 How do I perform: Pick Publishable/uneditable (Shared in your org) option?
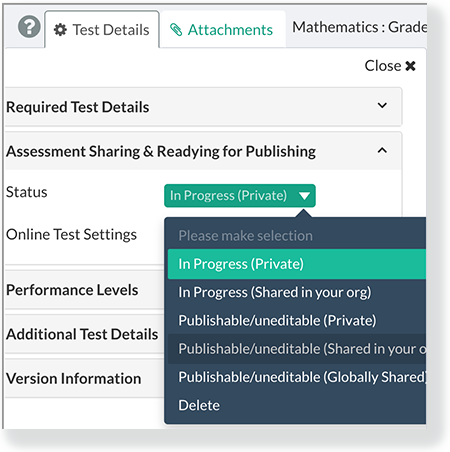pyautogui.click(x=297, y=349)
